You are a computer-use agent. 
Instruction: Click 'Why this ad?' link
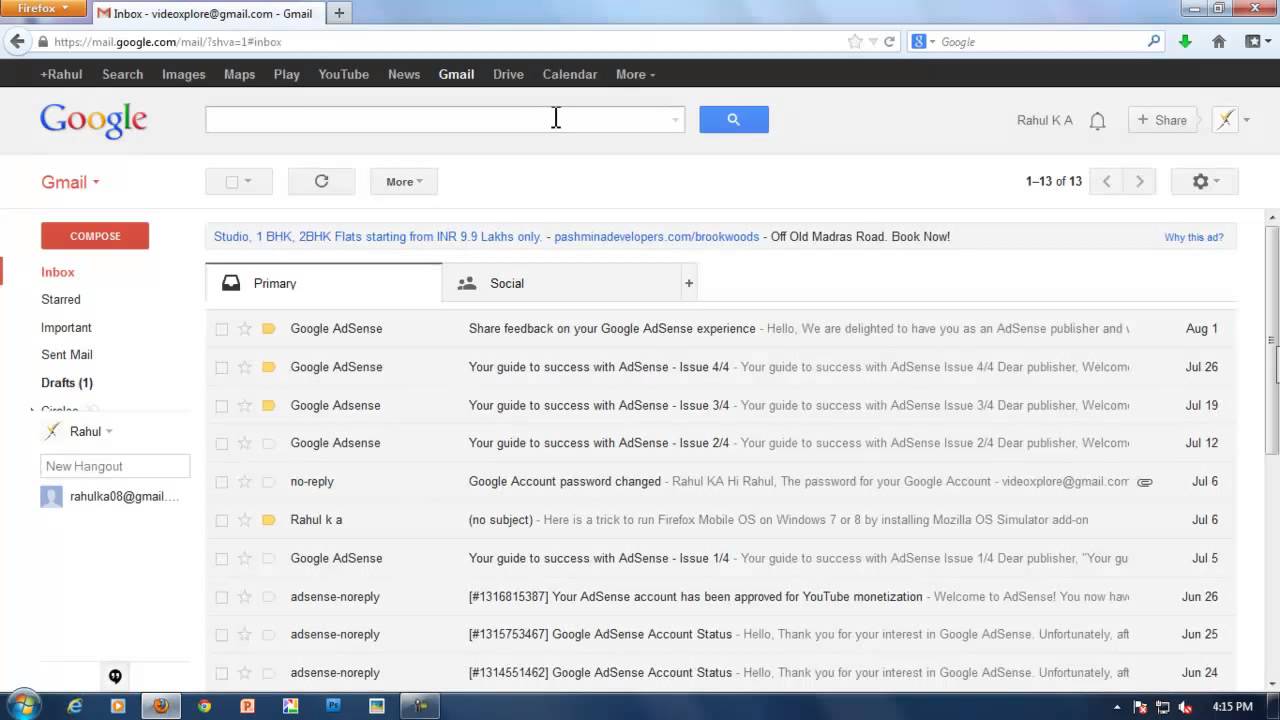tap(1193, 237)
